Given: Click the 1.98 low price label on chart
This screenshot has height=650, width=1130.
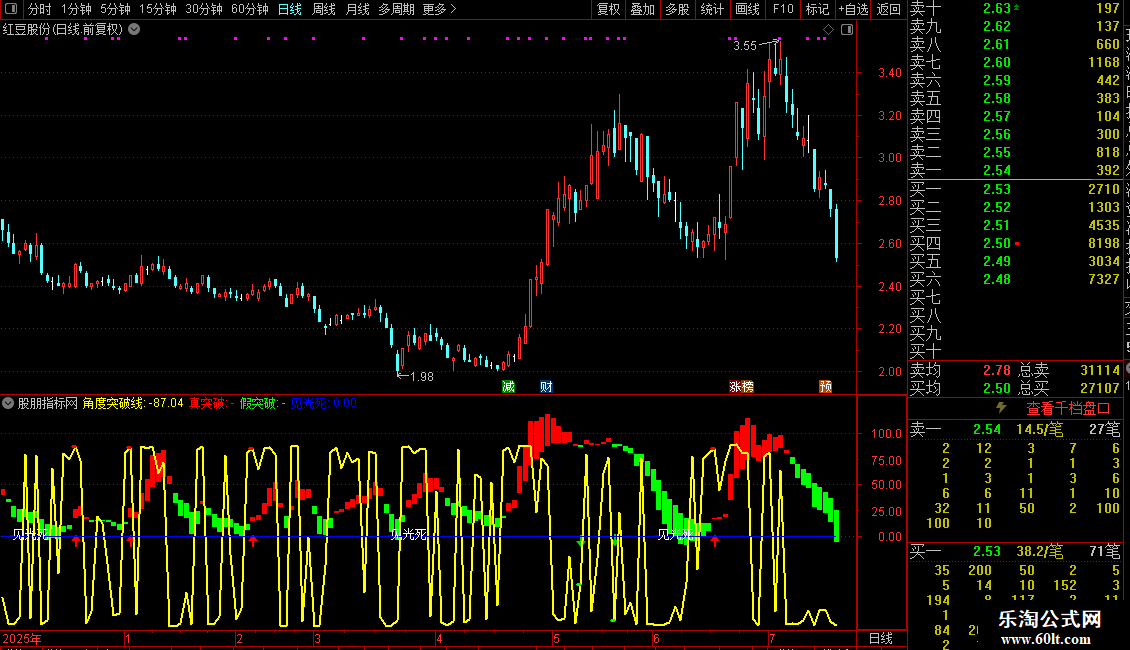Looking at the screenshot, I should tap(422, 376).
